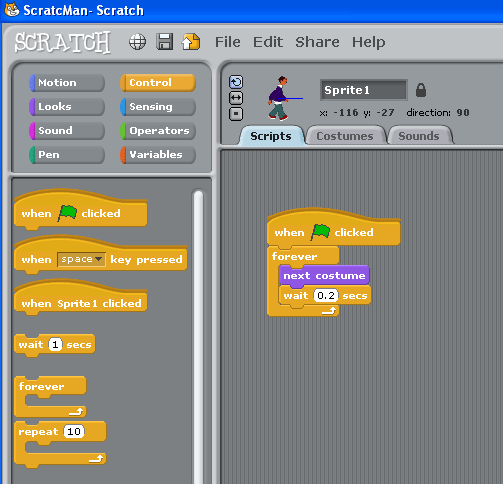Click the forever block in scripts area
This screenshot has height=484, width=503.
303,256
